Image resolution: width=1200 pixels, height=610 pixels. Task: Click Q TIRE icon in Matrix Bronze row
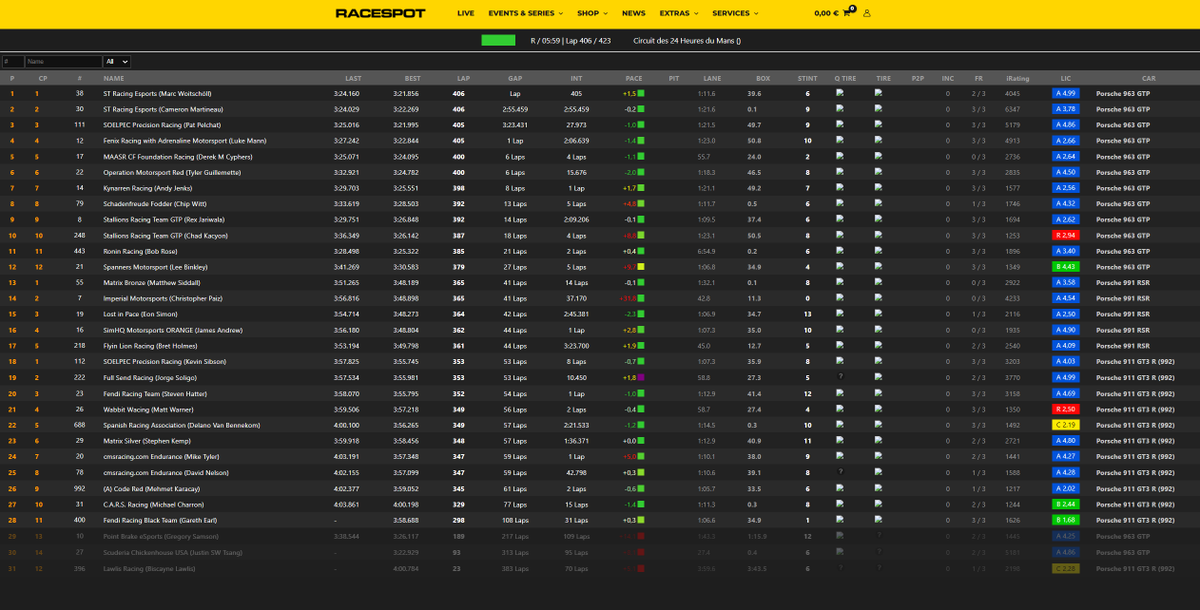tap(840, 283)
